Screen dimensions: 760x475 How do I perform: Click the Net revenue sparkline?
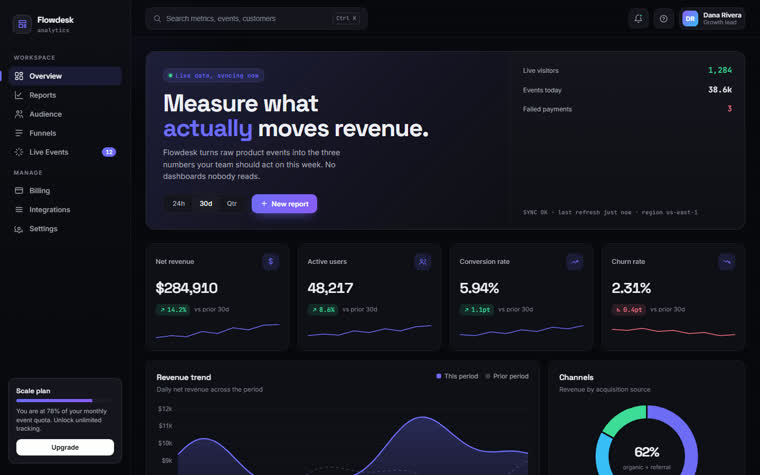(218, 331)
